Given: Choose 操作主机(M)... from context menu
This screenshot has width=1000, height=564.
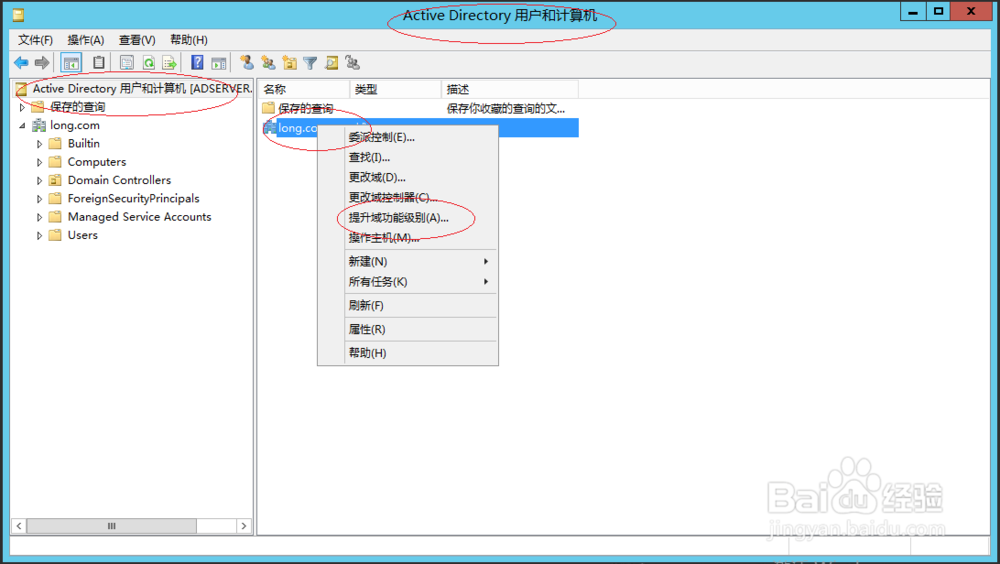Looking at the screenshot, I should [x=408, y=238].
